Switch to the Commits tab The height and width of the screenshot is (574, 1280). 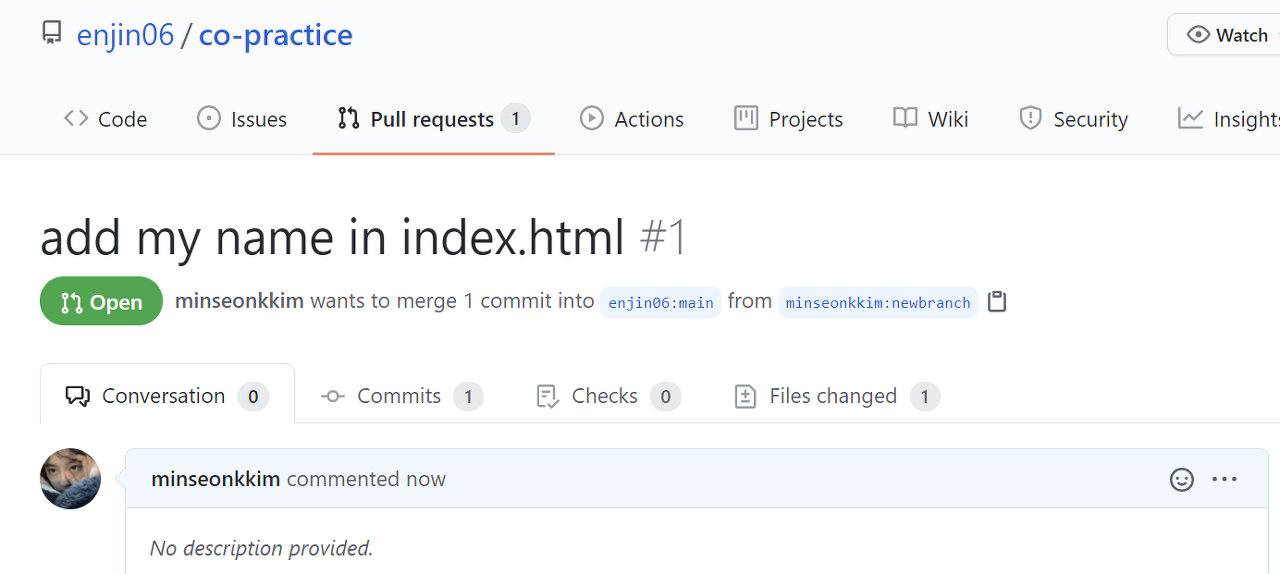pyautogui.click(x=402, y=396)
